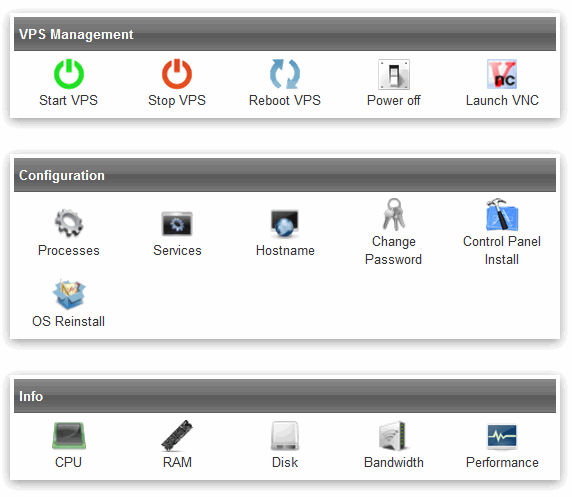This screenshot has width=572, height=497.
Task: Click the VPS Management header bar
Action: pyautogui.click(x=285, y=34)
